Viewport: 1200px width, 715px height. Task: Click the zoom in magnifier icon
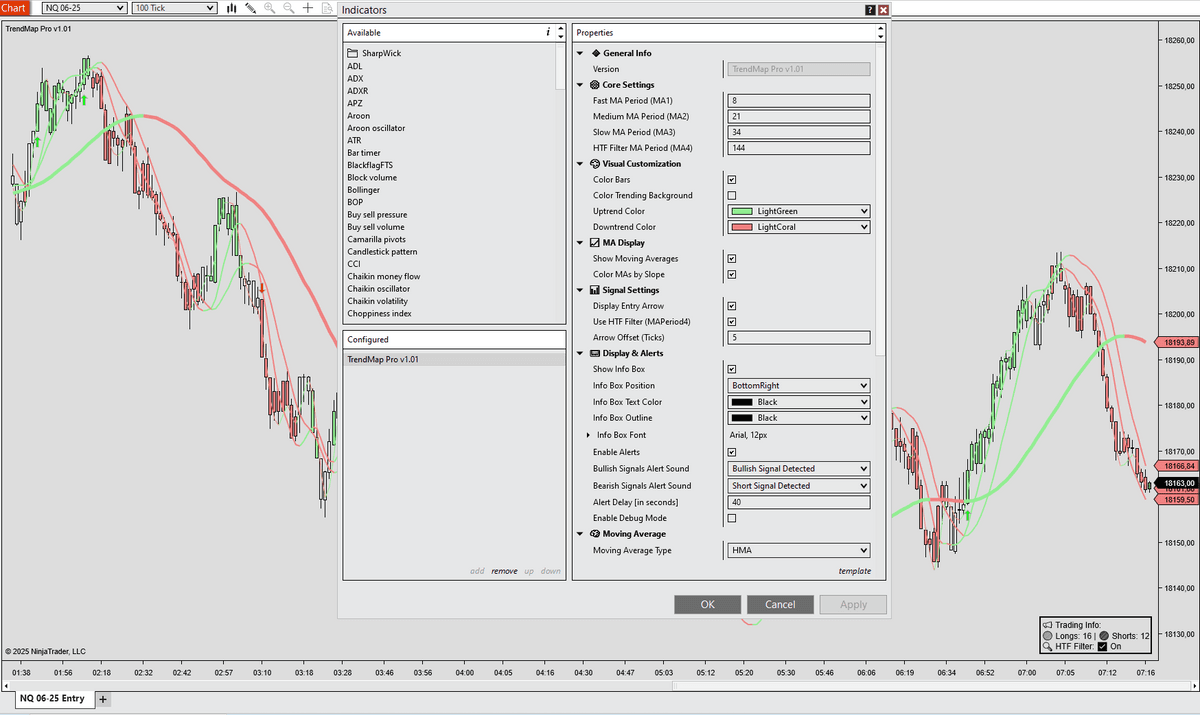click(x=269, y=8)
